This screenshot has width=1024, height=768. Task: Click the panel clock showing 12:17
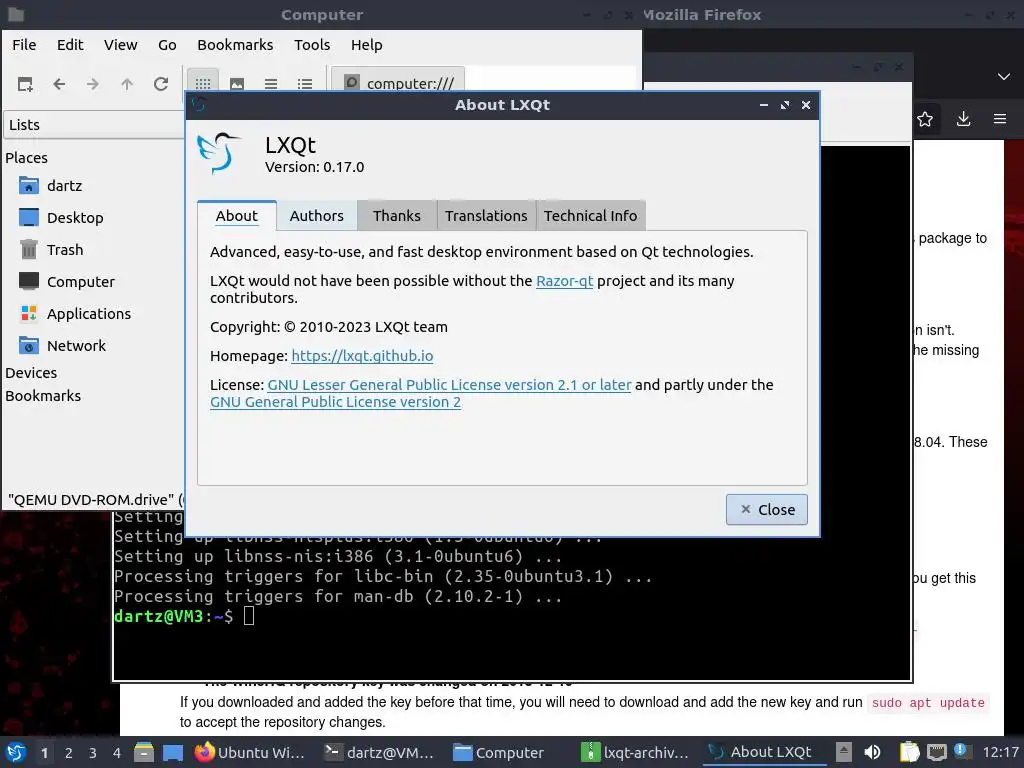pos(1000,752)
